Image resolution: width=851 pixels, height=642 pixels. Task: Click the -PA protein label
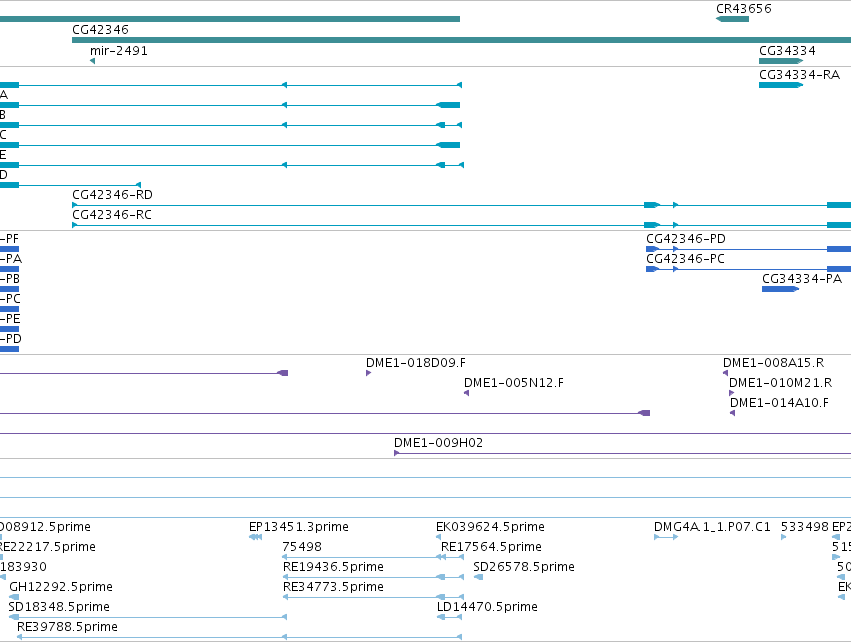[x=11, y=259]
